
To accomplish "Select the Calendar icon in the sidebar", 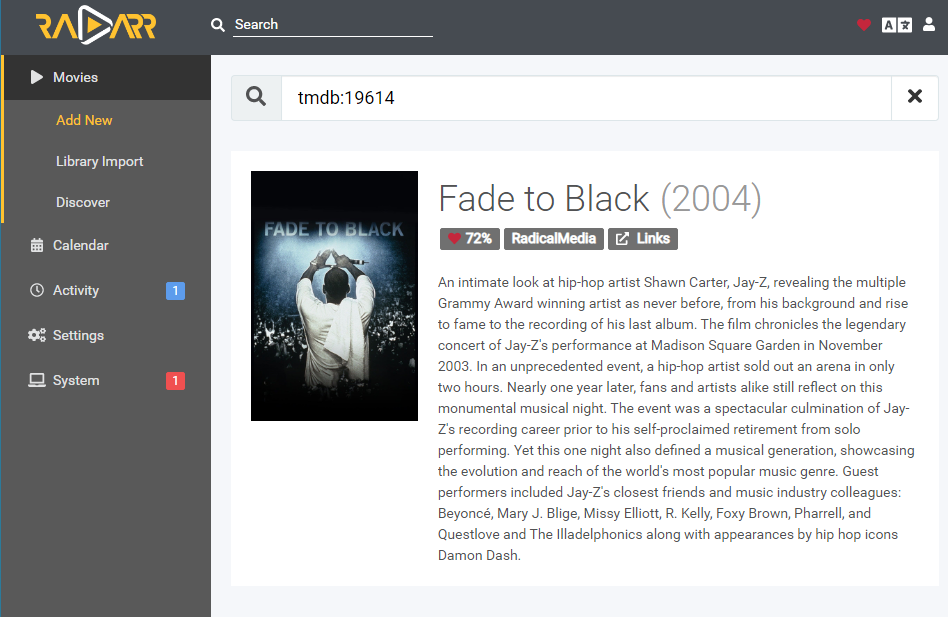I will click(x=36, y=245).
